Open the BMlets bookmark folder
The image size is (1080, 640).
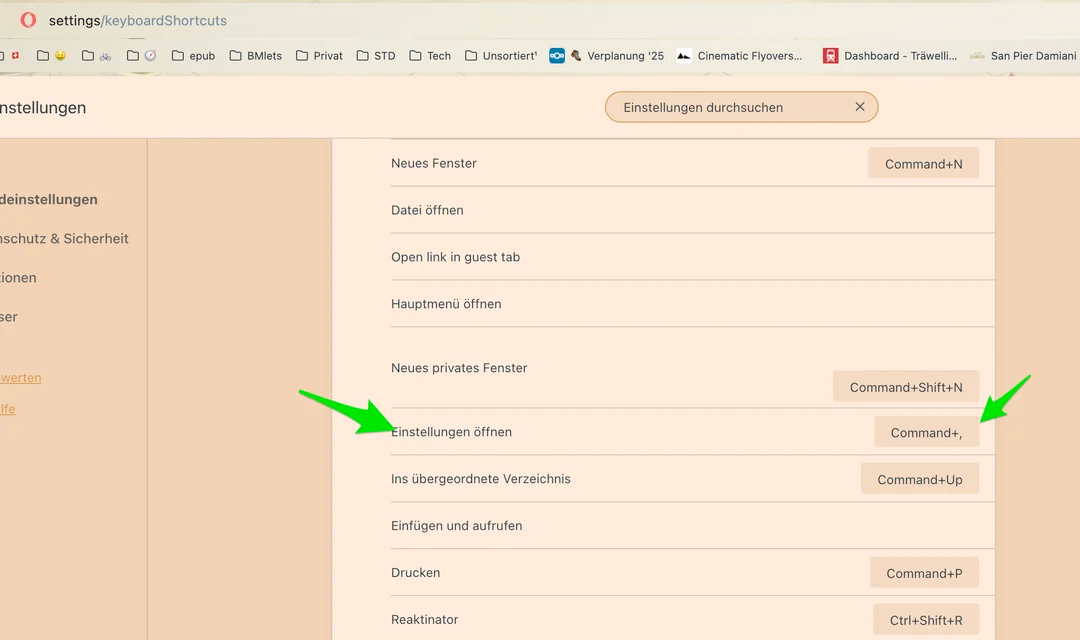(x=255, y=56)
